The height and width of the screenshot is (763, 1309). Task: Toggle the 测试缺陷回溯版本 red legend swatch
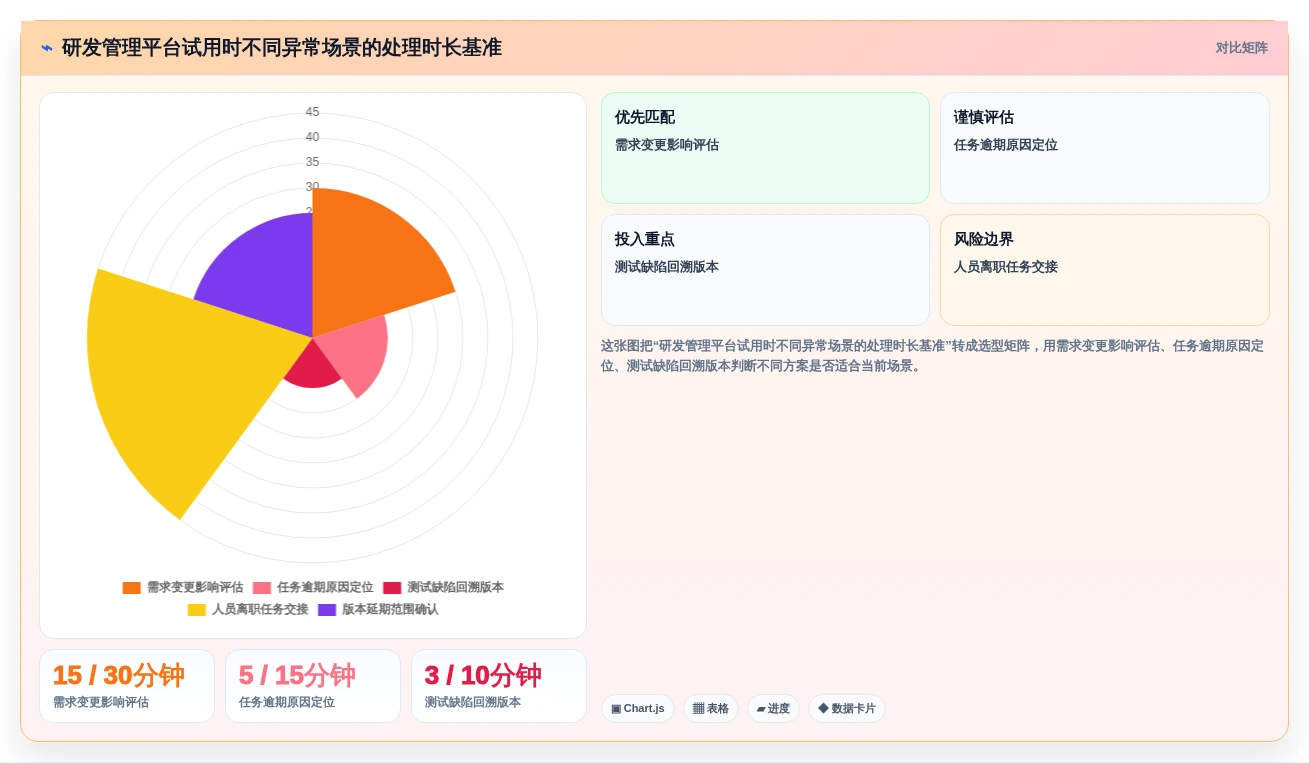[x=392, y=588]
